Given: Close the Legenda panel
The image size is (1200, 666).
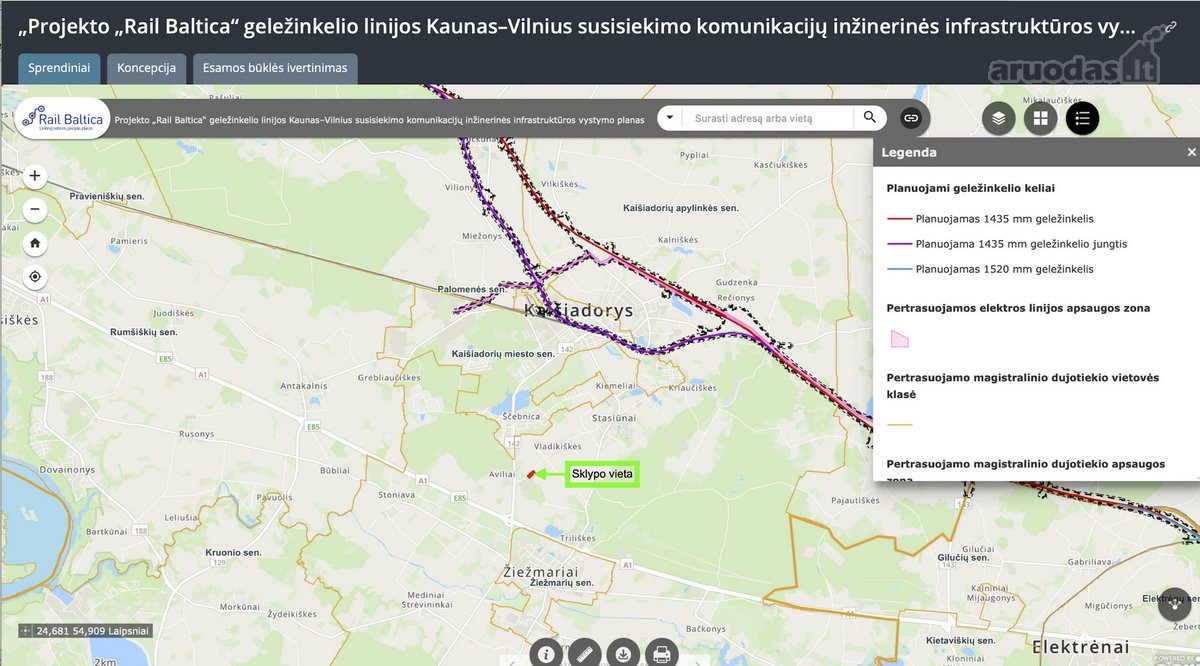Looking at the screenshot, I should click(x=1191, y=152).
